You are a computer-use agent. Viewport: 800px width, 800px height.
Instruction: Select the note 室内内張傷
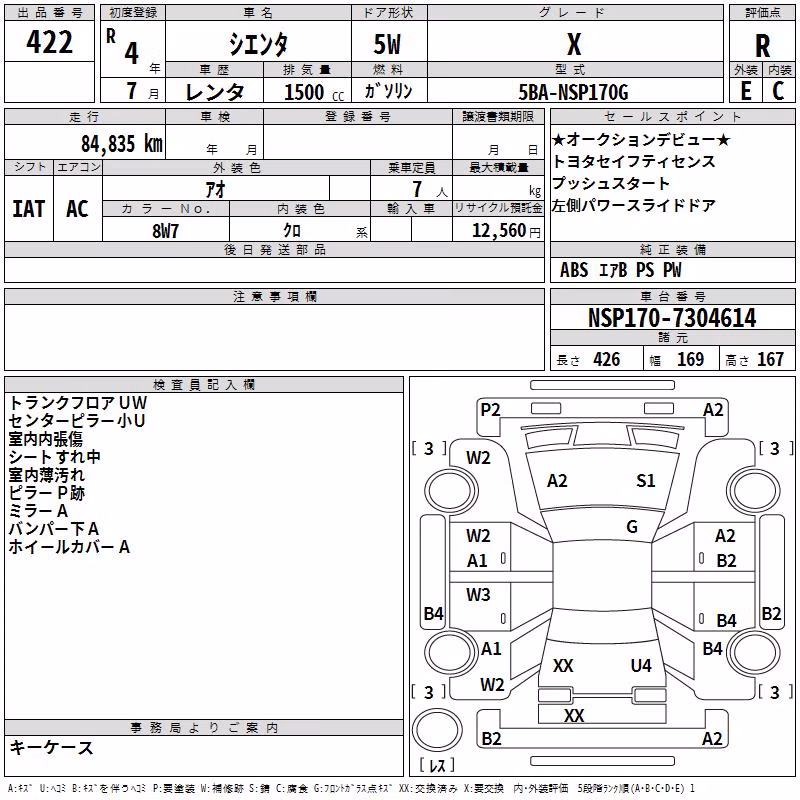(45, 439)
